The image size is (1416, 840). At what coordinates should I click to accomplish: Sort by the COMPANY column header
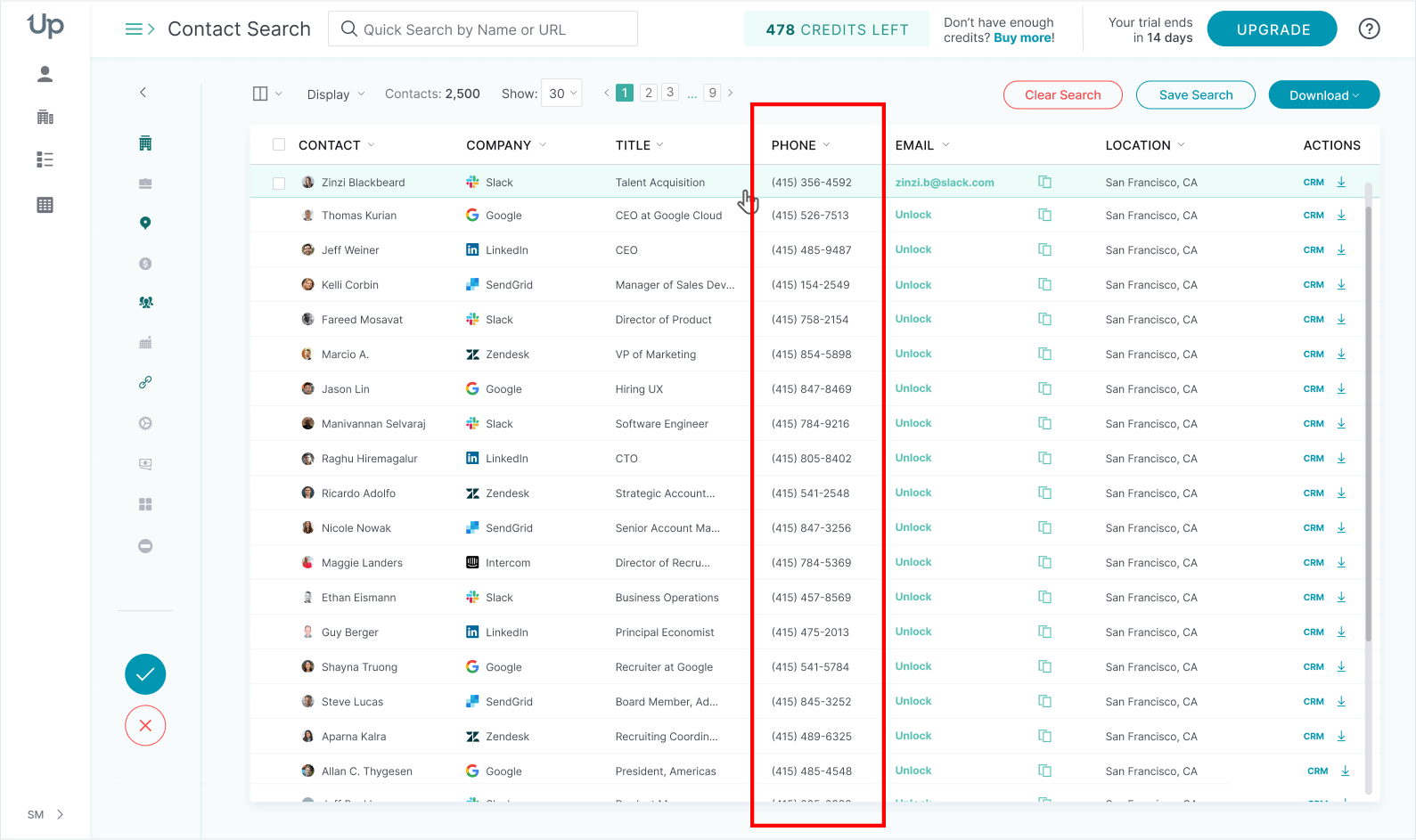pos(506,145)
